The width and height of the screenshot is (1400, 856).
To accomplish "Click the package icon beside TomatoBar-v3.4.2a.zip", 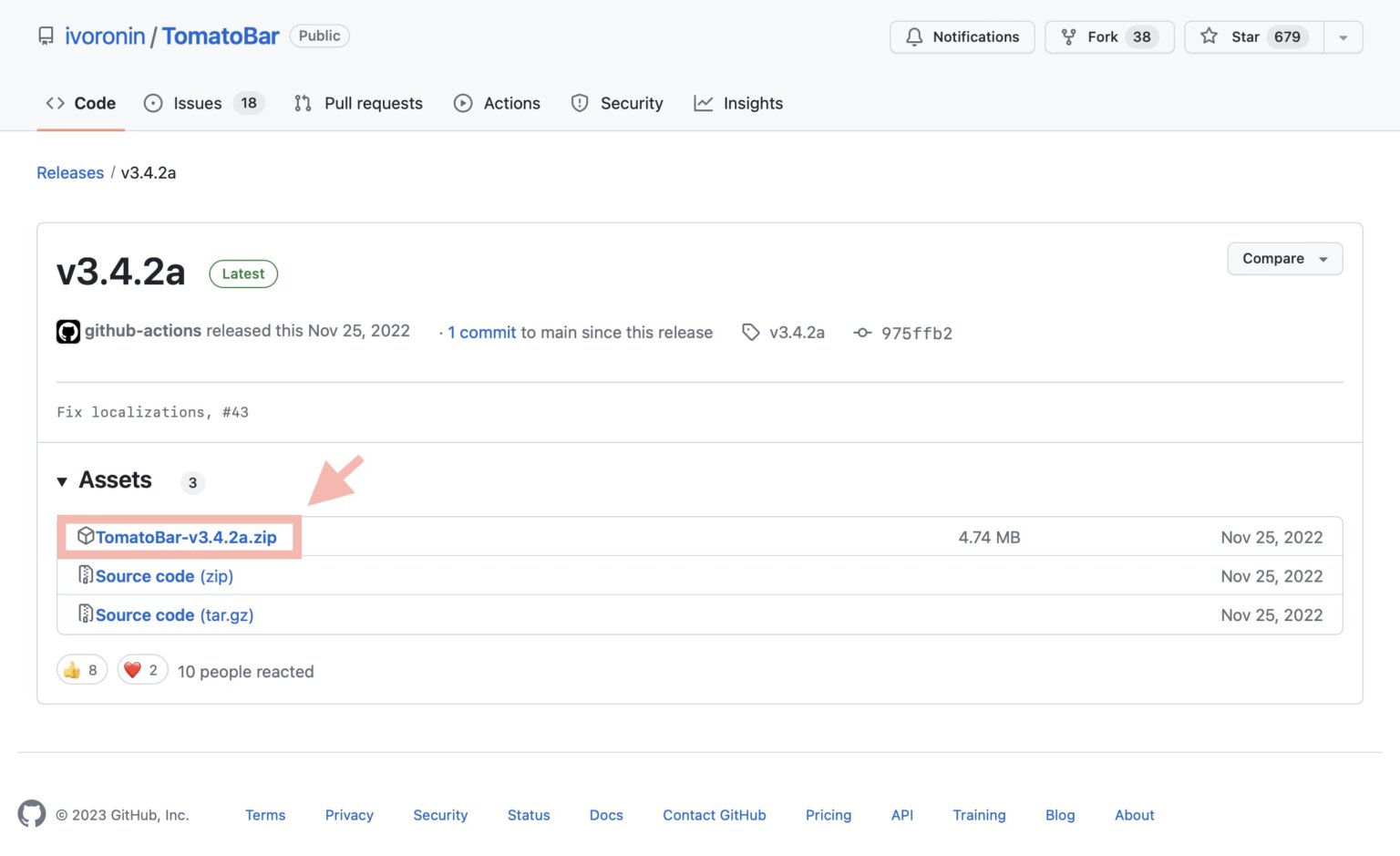I will (86, 536).
